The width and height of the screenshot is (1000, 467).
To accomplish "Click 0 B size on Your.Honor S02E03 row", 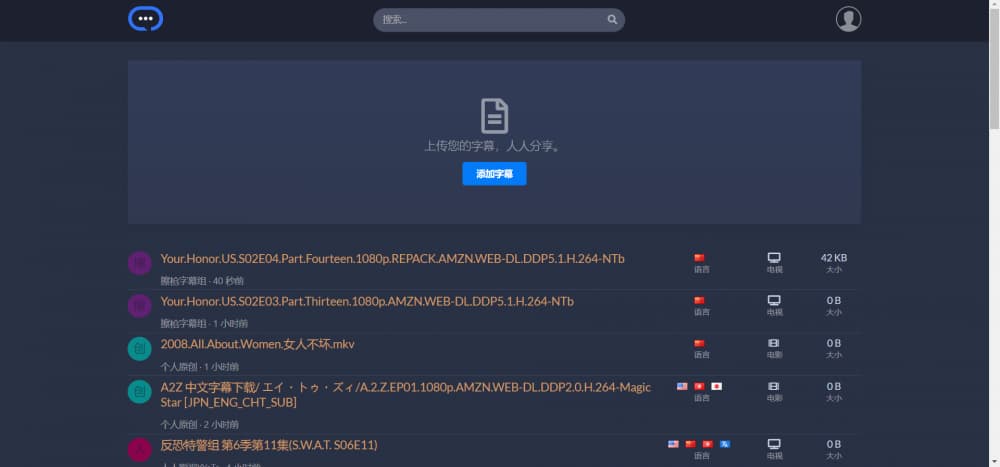I will [834, 300].
